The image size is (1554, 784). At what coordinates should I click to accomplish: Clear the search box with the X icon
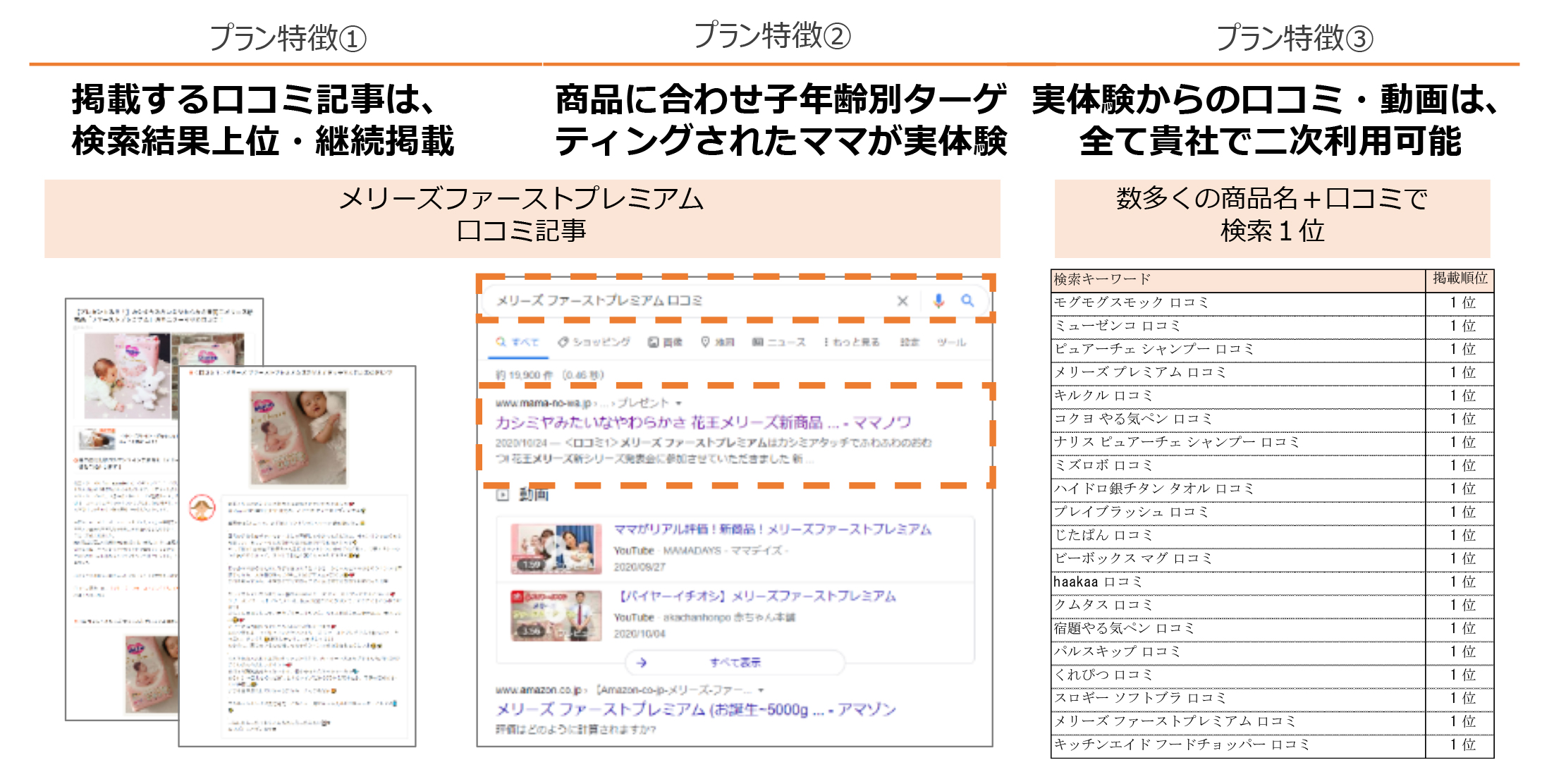(x=902, y=301)
